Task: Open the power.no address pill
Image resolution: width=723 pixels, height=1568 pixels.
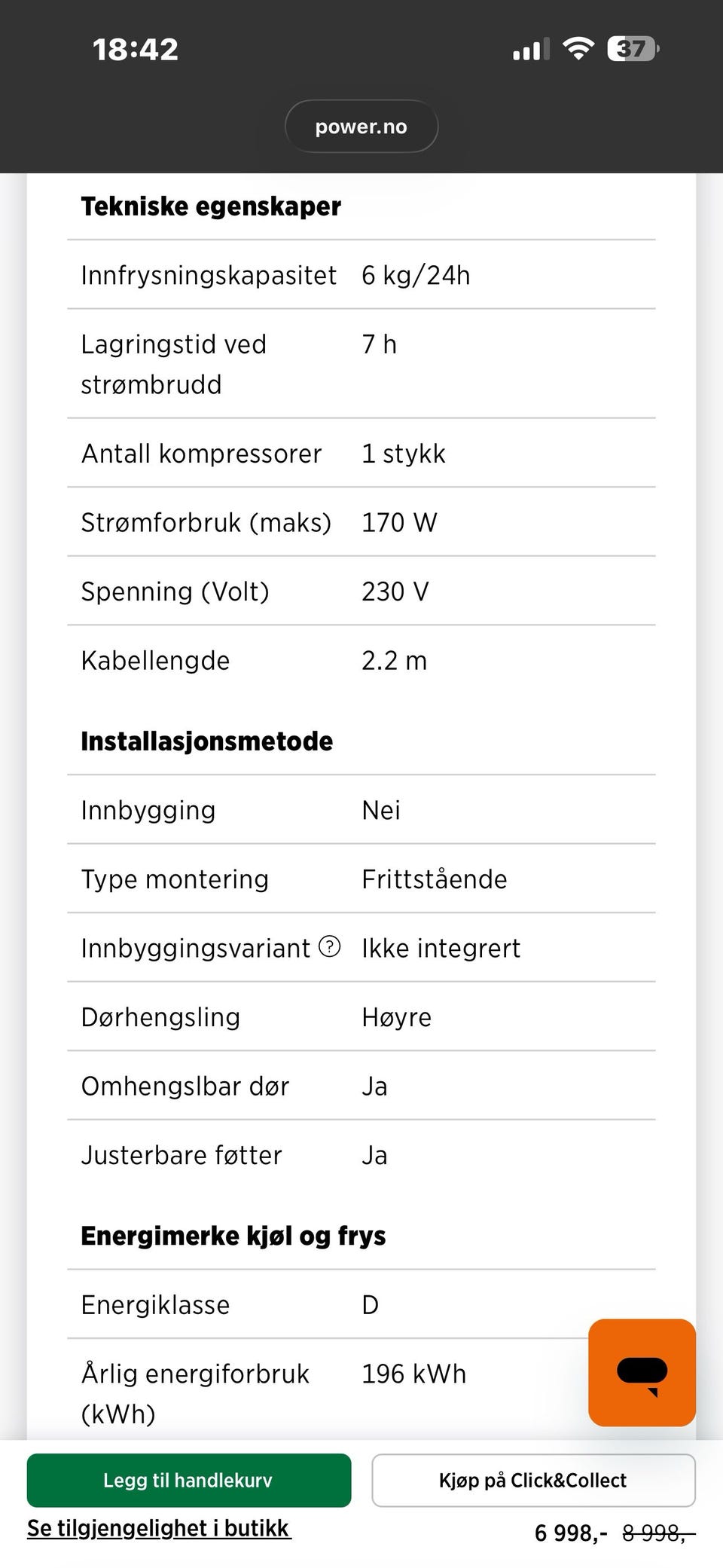Action: click(x=361, y=127)
